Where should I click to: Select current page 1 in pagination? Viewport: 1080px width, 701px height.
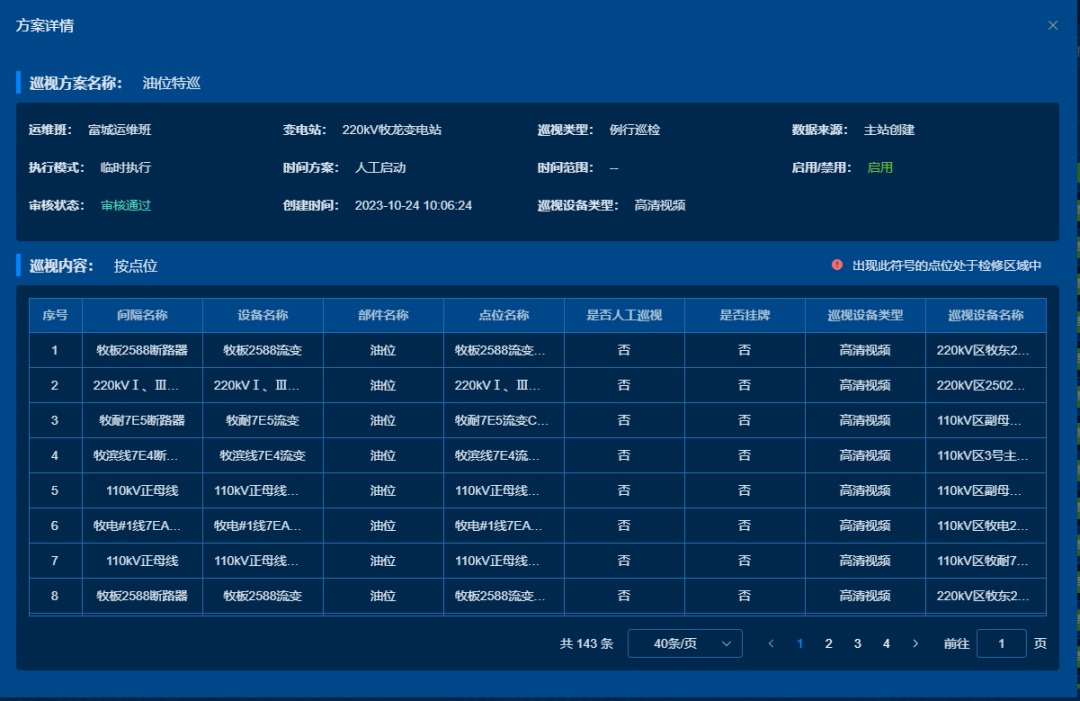[799, 644]
